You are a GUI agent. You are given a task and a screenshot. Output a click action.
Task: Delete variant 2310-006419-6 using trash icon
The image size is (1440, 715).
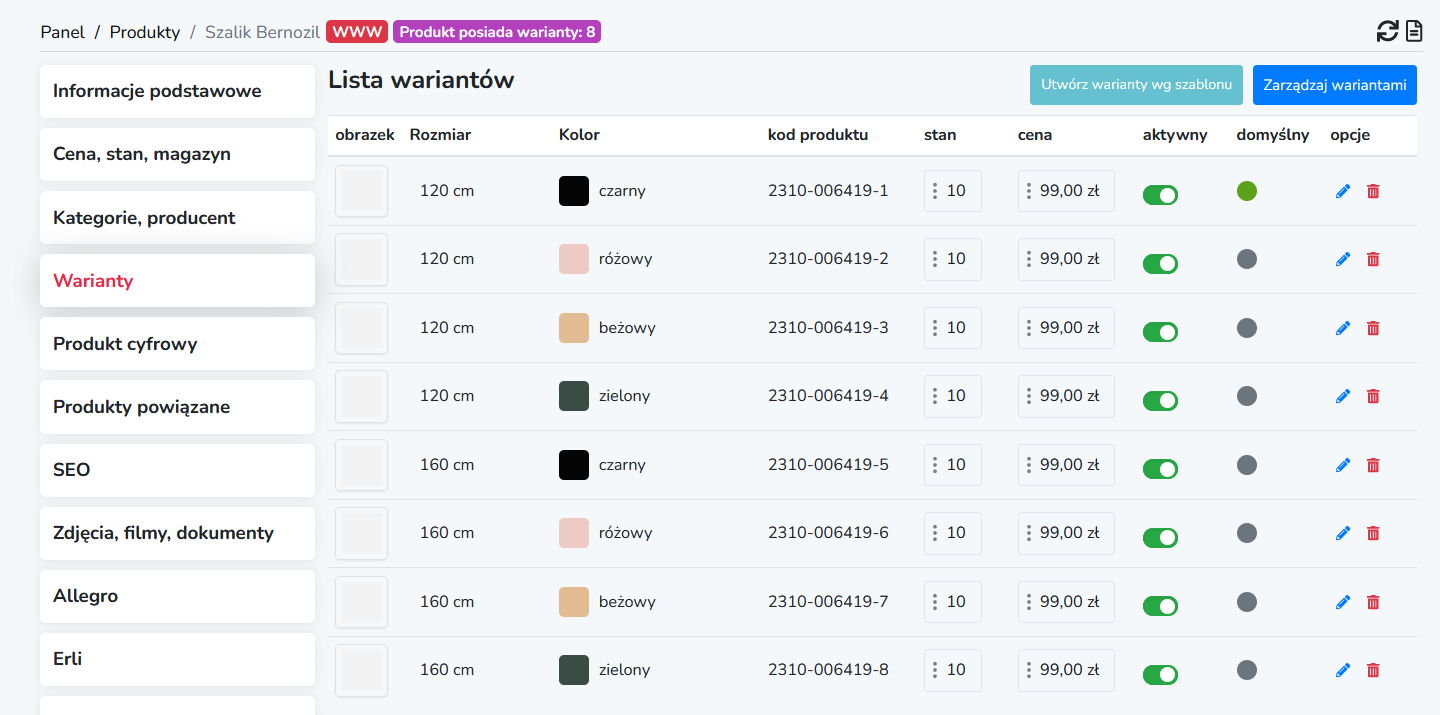(x=1373, y=533)
